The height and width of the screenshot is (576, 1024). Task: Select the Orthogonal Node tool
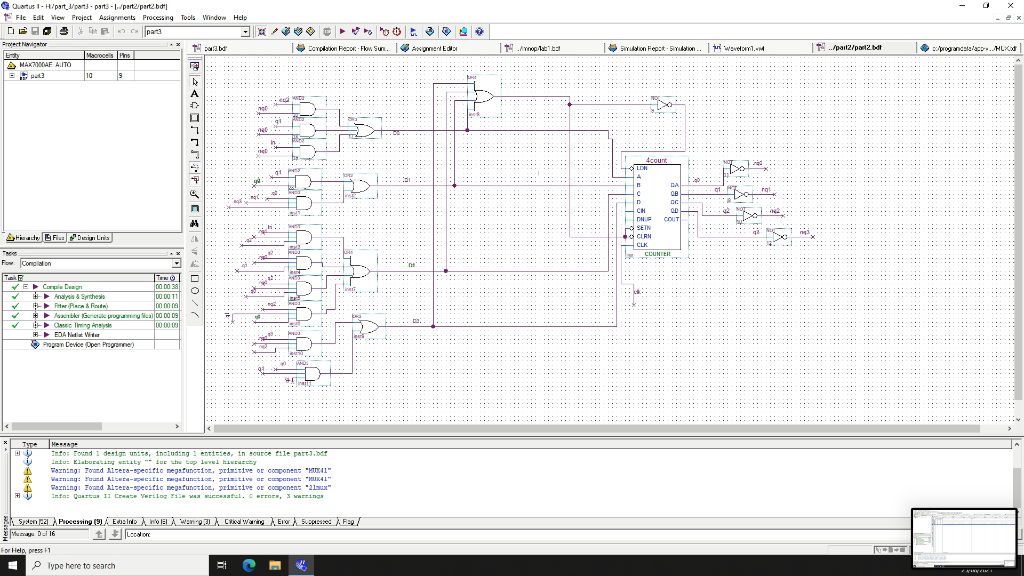(195, 130)
